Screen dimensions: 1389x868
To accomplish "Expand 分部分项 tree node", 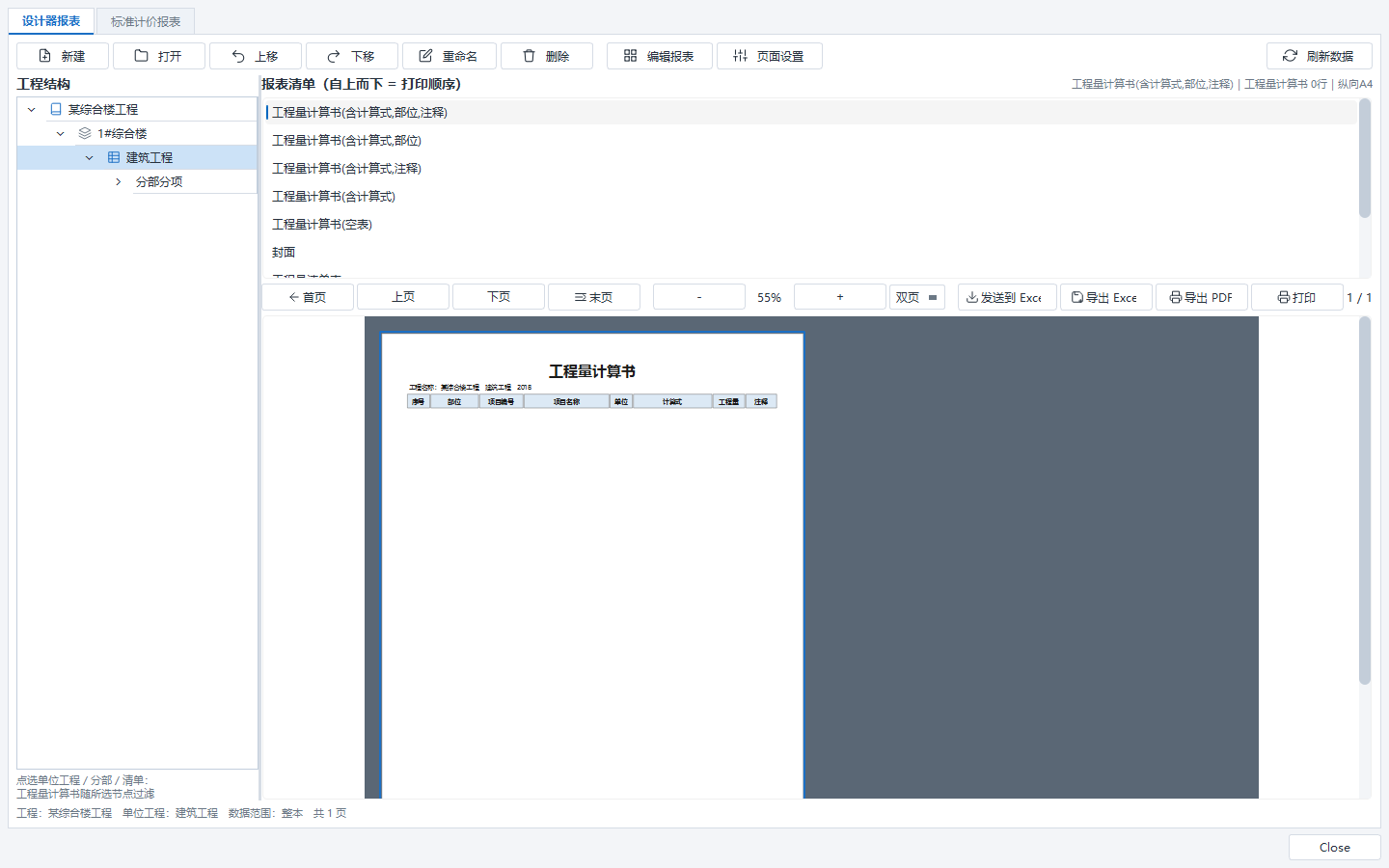I will [x=119, y=182].
